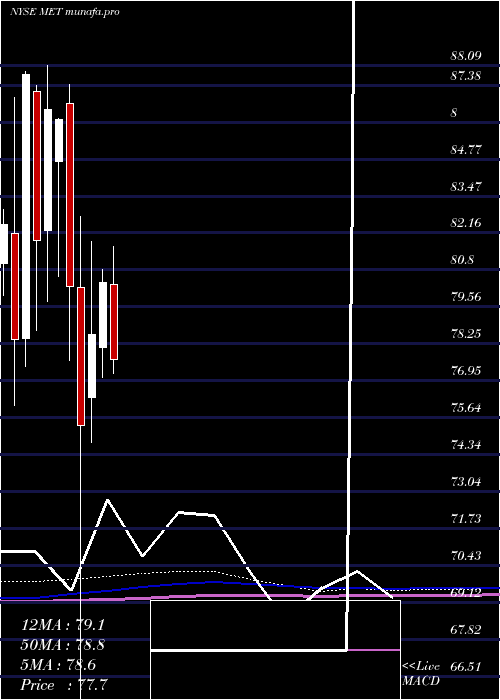Screen dimensions: 500x700
Task: Click the 75.64 price axis label
Action: [x=466, y=408]
